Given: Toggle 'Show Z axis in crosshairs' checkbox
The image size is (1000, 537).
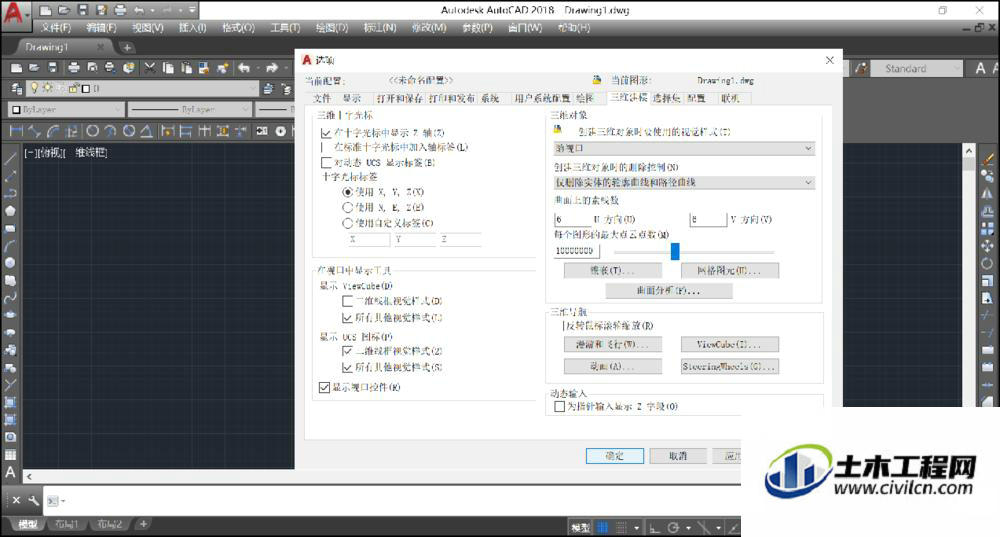Looking at the screenshot, I should coord(326,133).
